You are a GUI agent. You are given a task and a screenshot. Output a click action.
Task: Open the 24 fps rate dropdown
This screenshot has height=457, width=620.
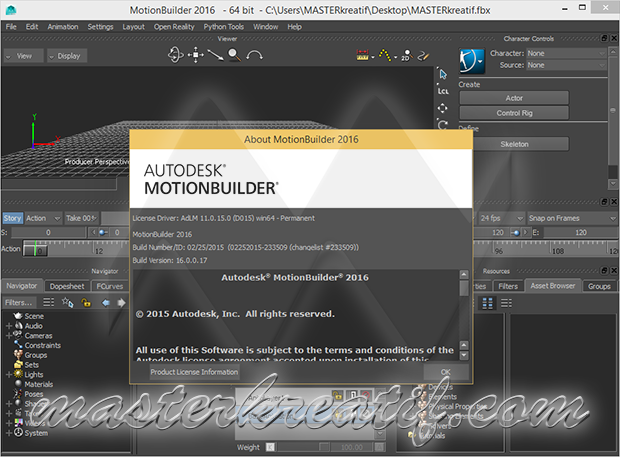click(501, 218)
